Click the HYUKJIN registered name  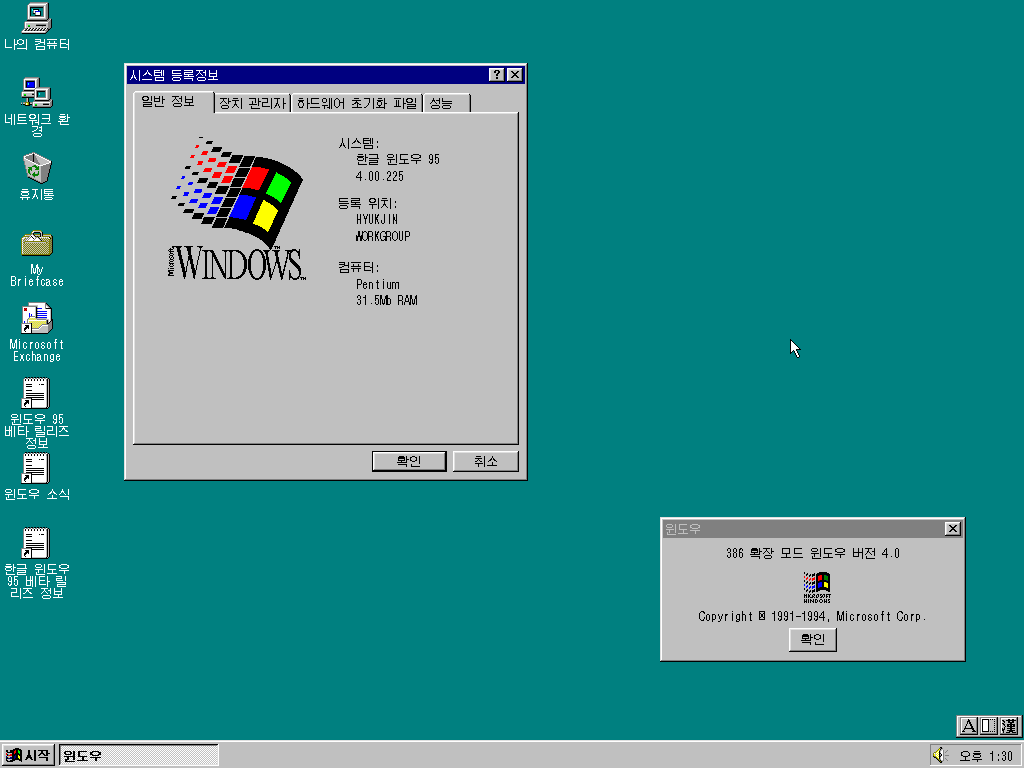377,219
